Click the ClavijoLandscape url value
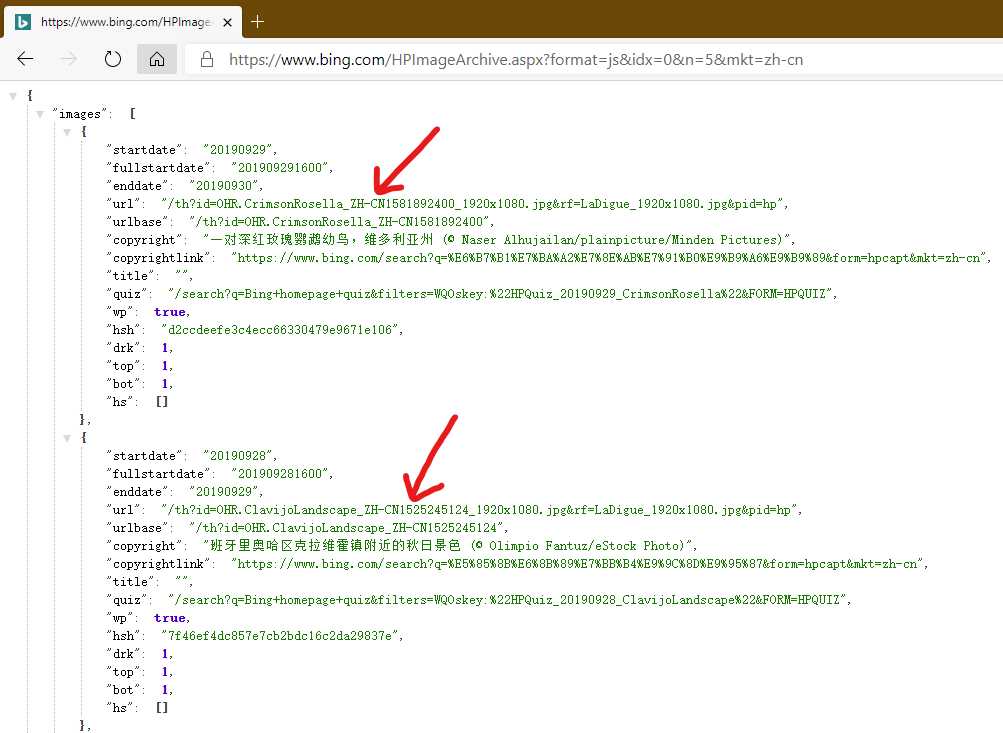 click(x=481, y=510)
